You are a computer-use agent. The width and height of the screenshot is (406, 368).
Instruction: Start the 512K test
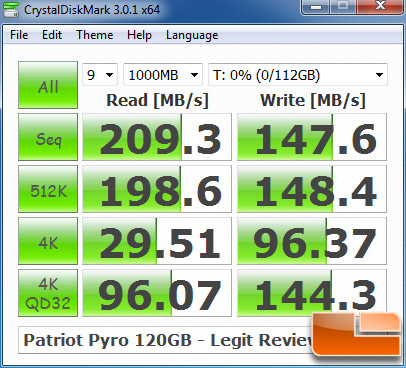tap(48, 189)
